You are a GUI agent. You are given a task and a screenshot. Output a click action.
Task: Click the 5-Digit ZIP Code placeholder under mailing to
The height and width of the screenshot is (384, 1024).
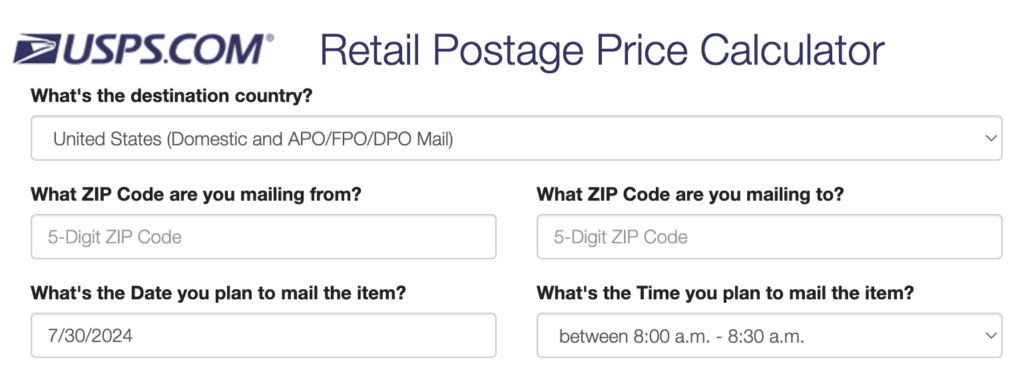tap(620, 237)
